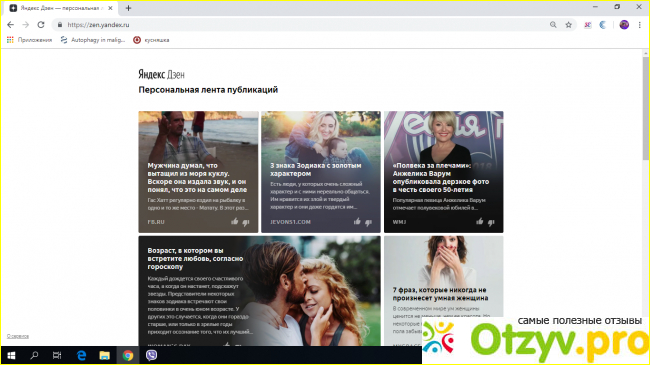Bookmark this page with the star icon
Viewport: 650px width, 365px height.
(568, 25)
